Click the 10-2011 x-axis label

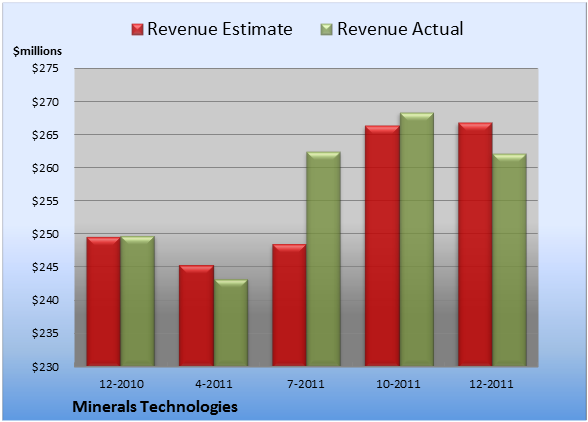tap(398, 384)
